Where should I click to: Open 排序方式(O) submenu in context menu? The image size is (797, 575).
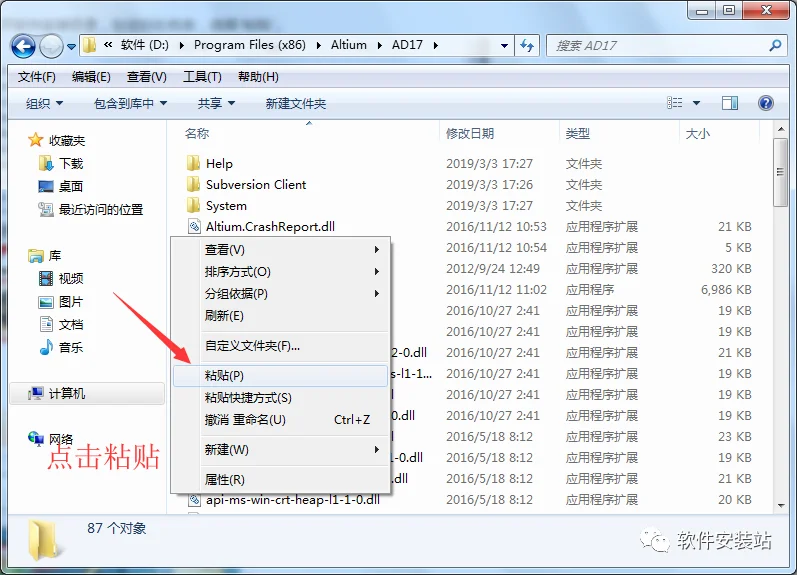tap(281, 272)
